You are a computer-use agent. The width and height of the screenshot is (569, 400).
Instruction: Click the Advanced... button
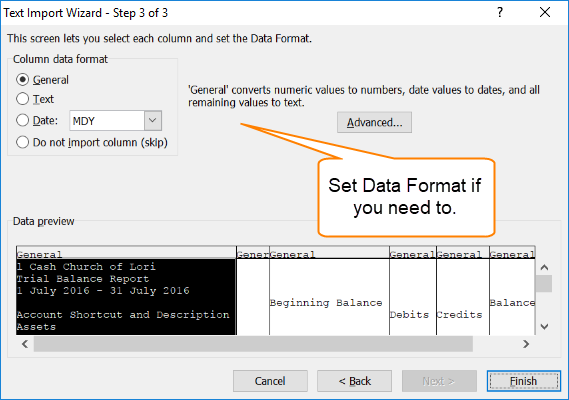pyautogui.click(x=374, y=122)
